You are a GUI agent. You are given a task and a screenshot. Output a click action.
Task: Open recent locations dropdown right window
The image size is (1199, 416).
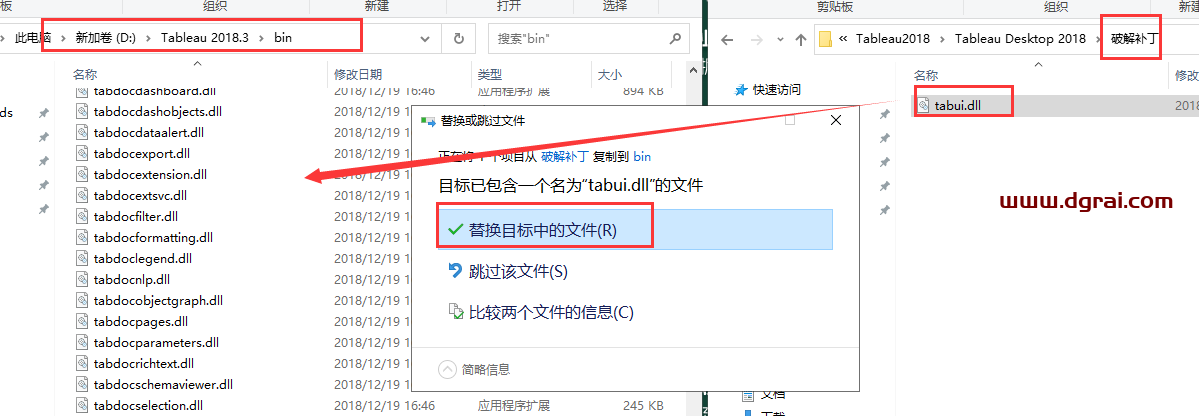point(780,40)
